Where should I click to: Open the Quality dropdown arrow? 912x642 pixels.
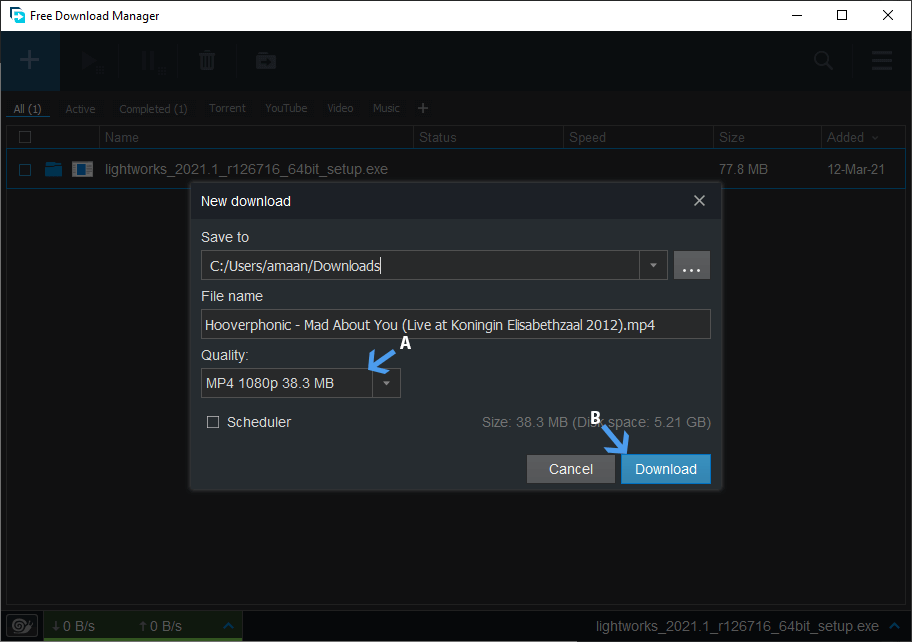[386, 383]
